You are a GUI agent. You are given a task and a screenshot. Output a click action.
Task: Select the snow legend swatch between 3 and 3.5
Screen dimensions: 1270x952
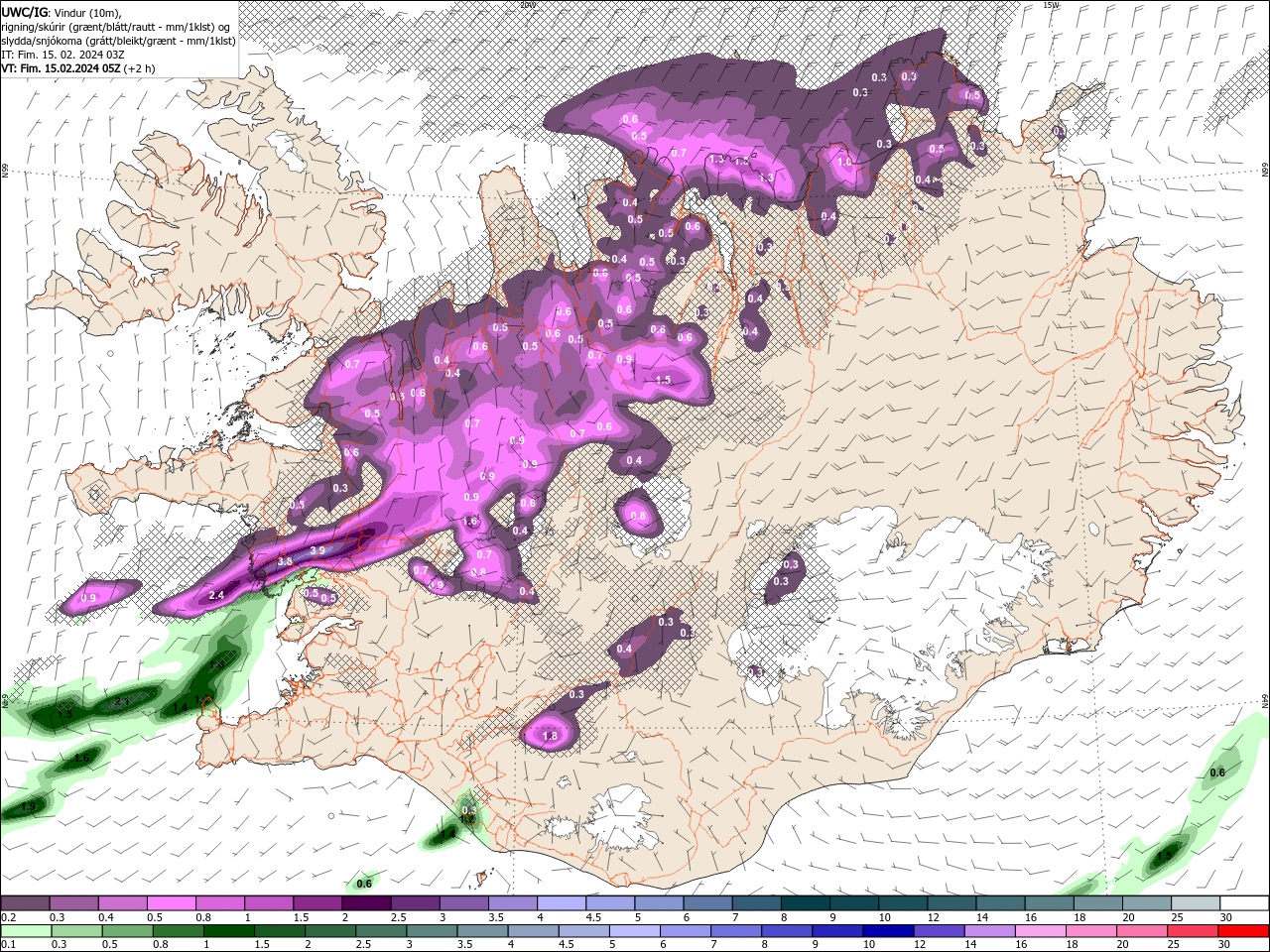tap(463, 903)
